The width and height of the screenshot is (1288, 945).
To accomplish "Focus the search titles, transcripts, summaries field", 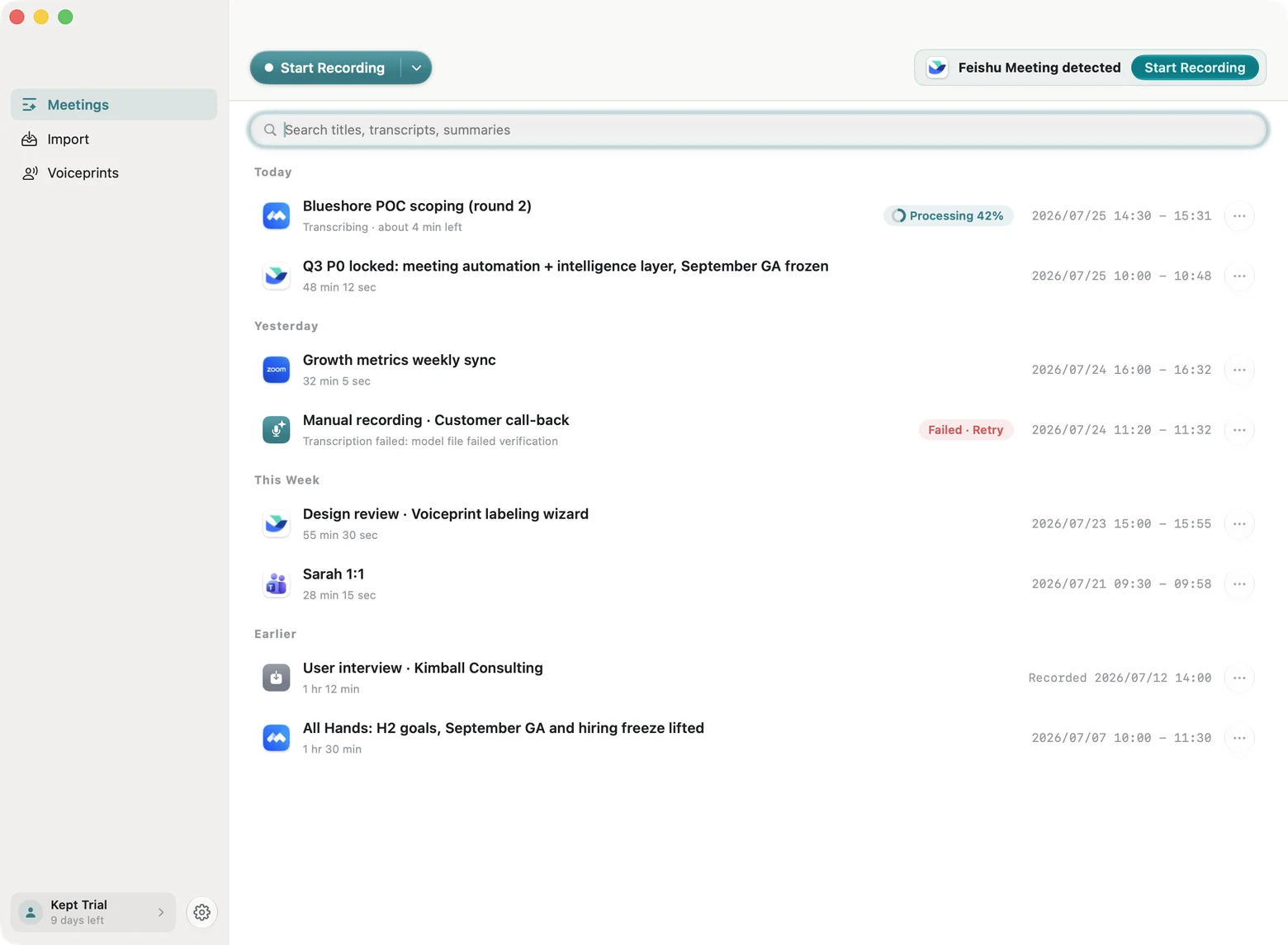I will tap(758, 130).
